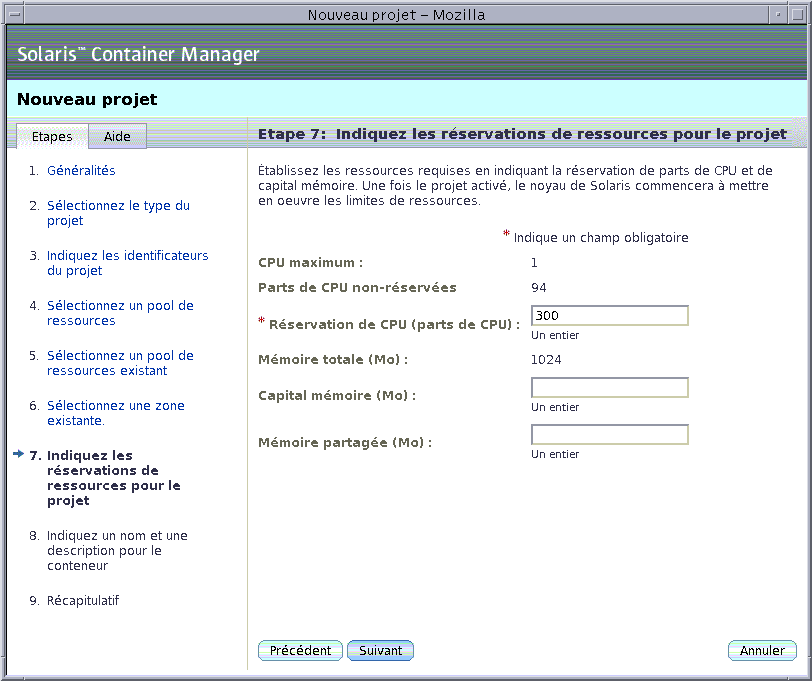
Task: Click the Suivant button
Action: (380, 650)
